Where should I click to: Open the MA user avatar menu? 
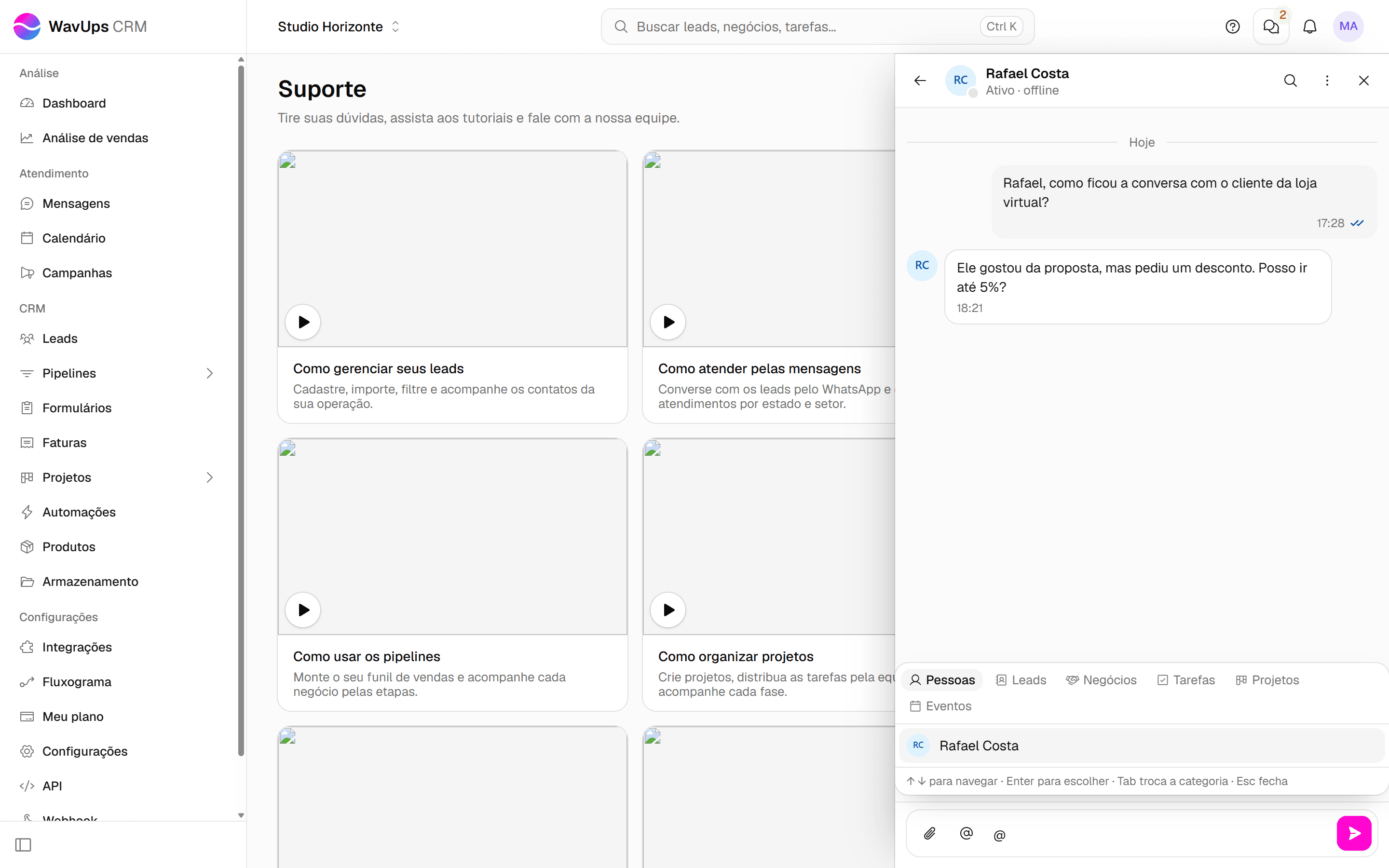click(x=1348, y=27)
